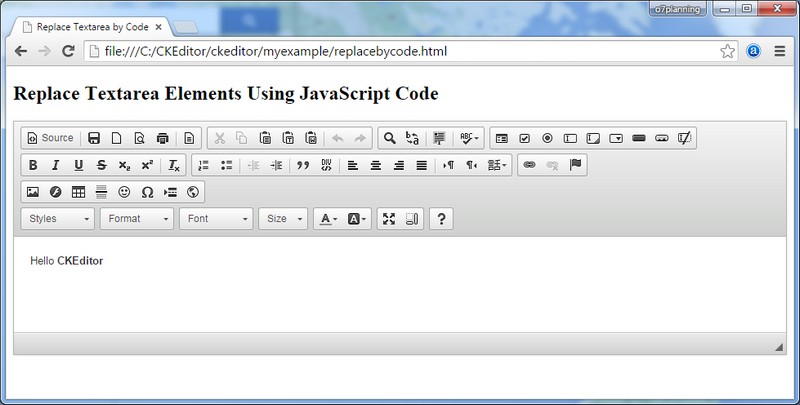Insert a Link

tap(529, 165)
